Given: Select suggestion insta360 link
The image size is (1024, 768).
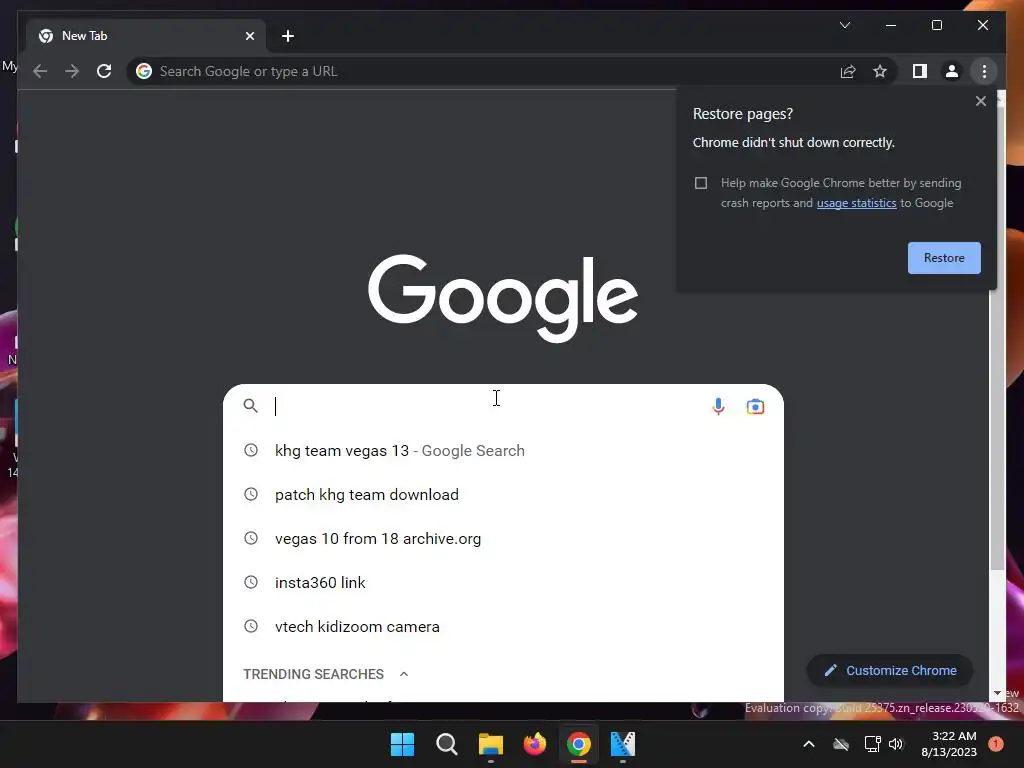Looking at the screenshot, I should pos(503,583).
